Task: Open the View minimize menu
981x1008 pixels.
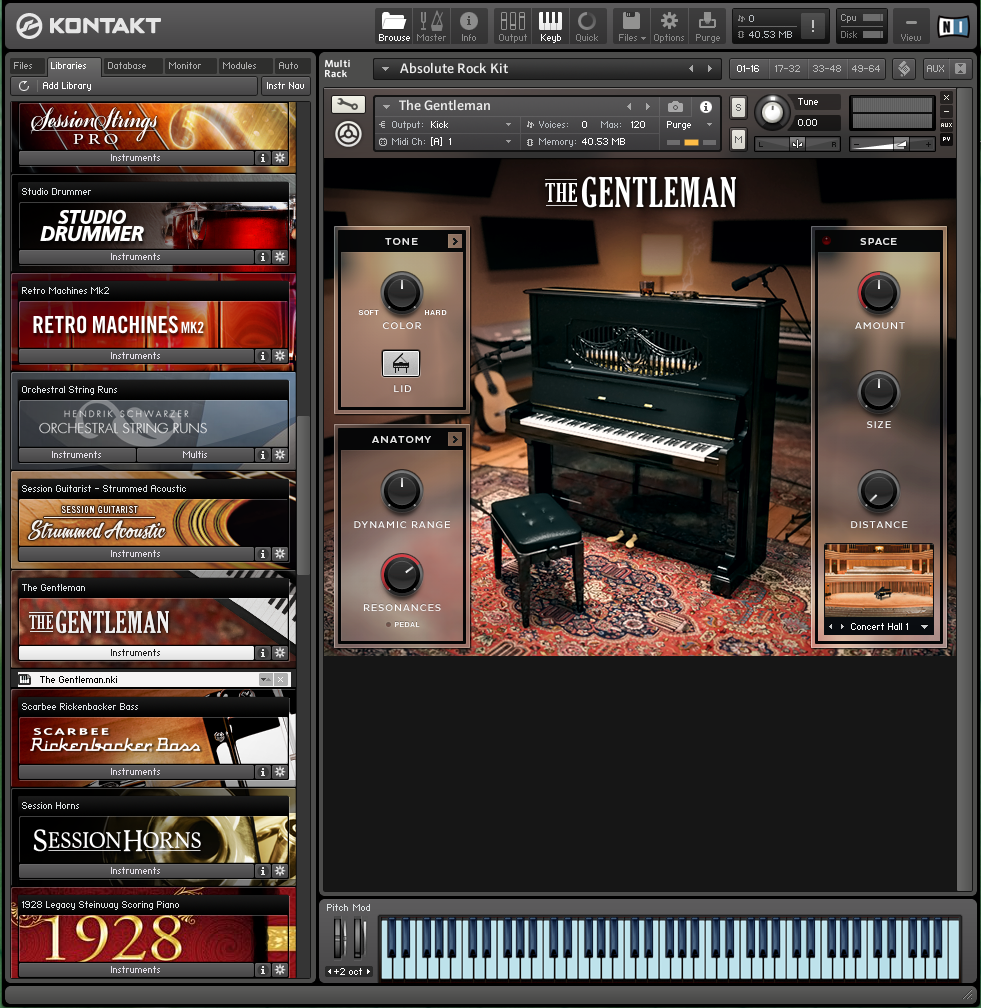Action: pos(910,27)
